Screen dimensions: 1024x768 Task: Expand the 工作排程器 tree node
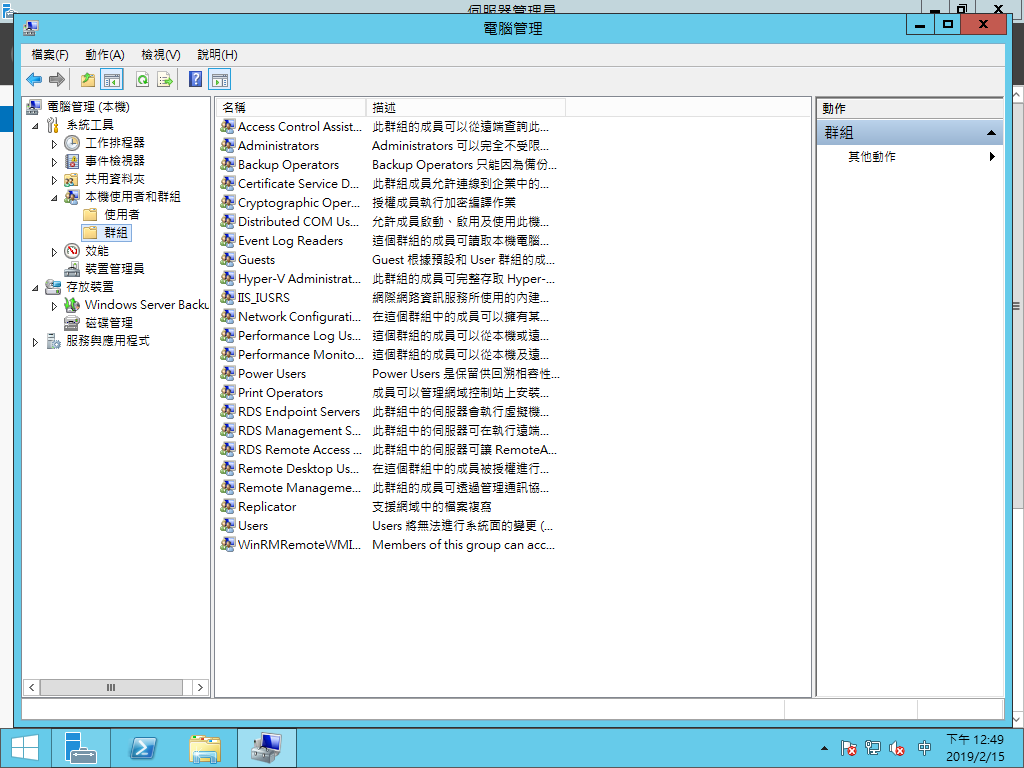tap(54, 143)
